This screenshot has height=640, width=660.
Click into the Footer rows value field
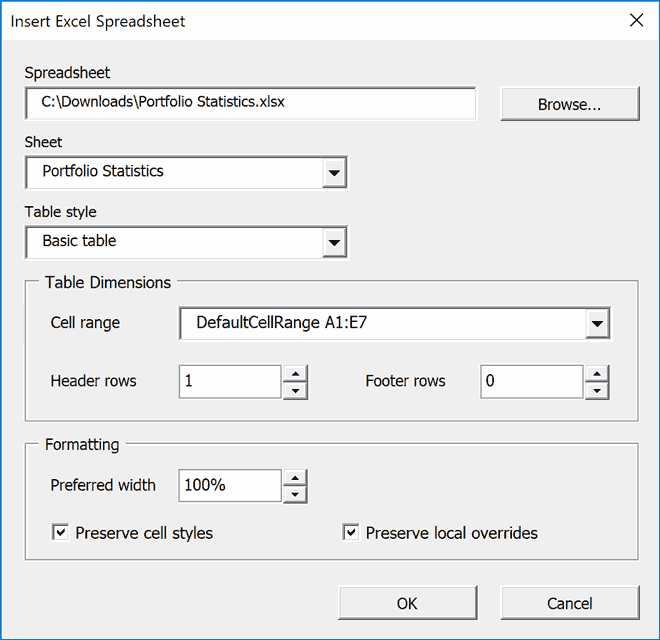click(532, 381)
